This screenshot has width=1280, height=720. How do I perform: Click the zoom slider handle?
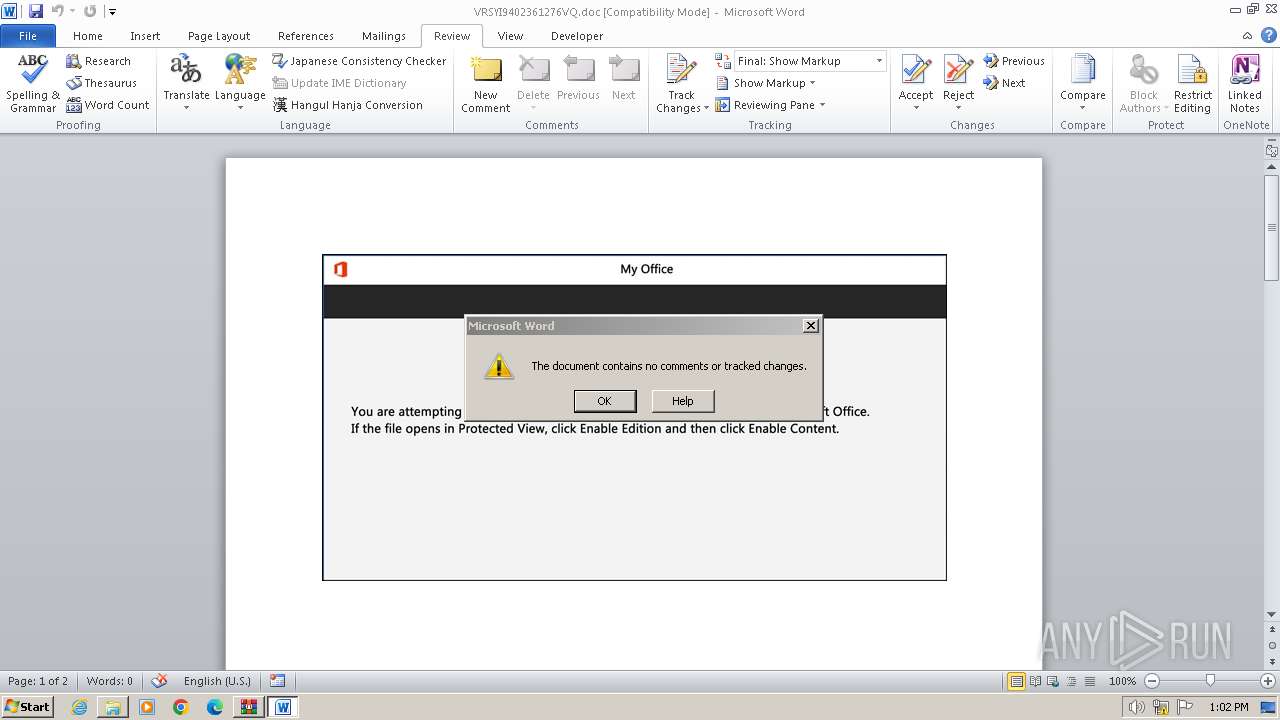tap(1210, 681)
